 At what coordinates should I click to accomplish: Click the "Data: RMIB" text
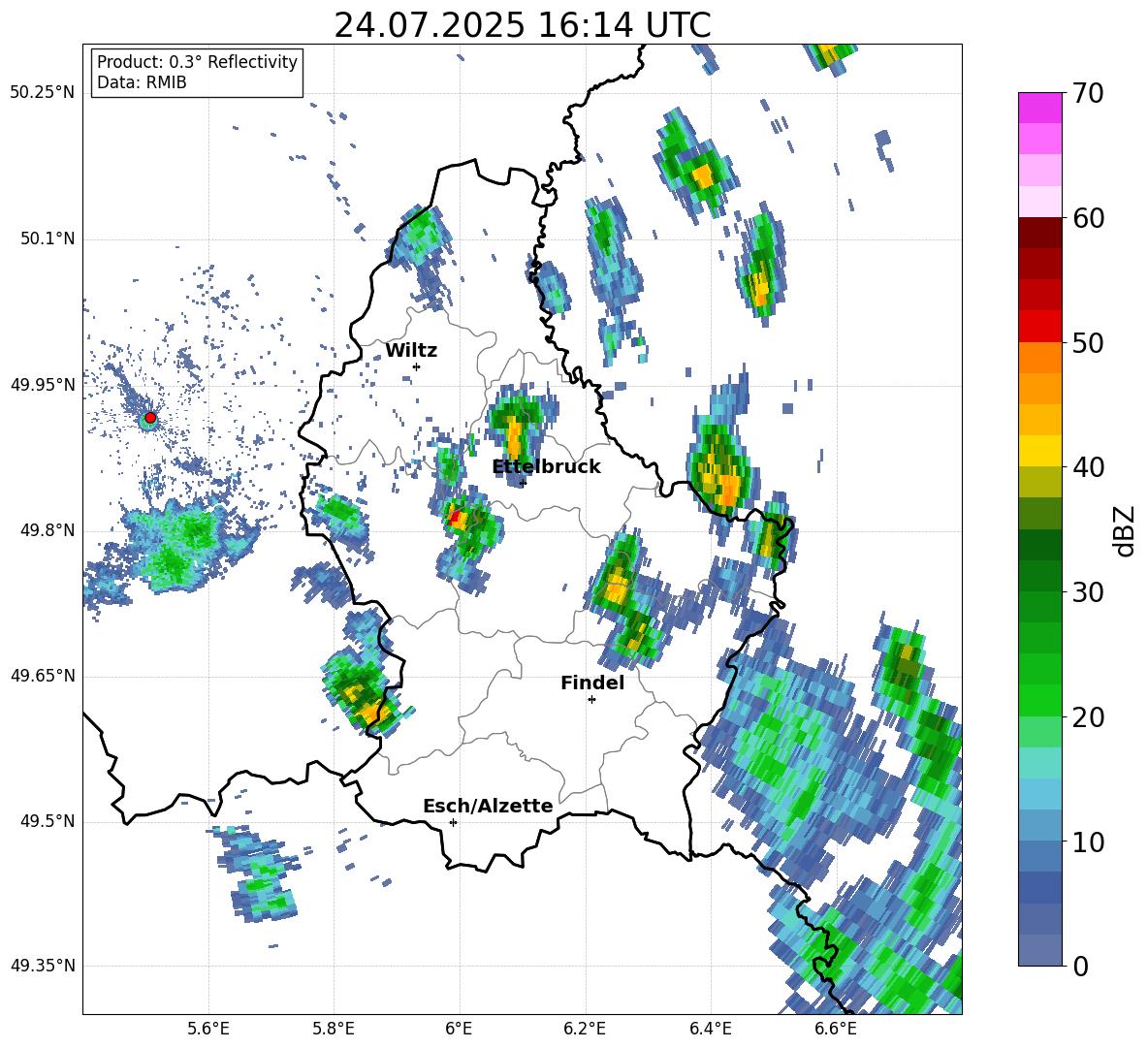point(142,82)
